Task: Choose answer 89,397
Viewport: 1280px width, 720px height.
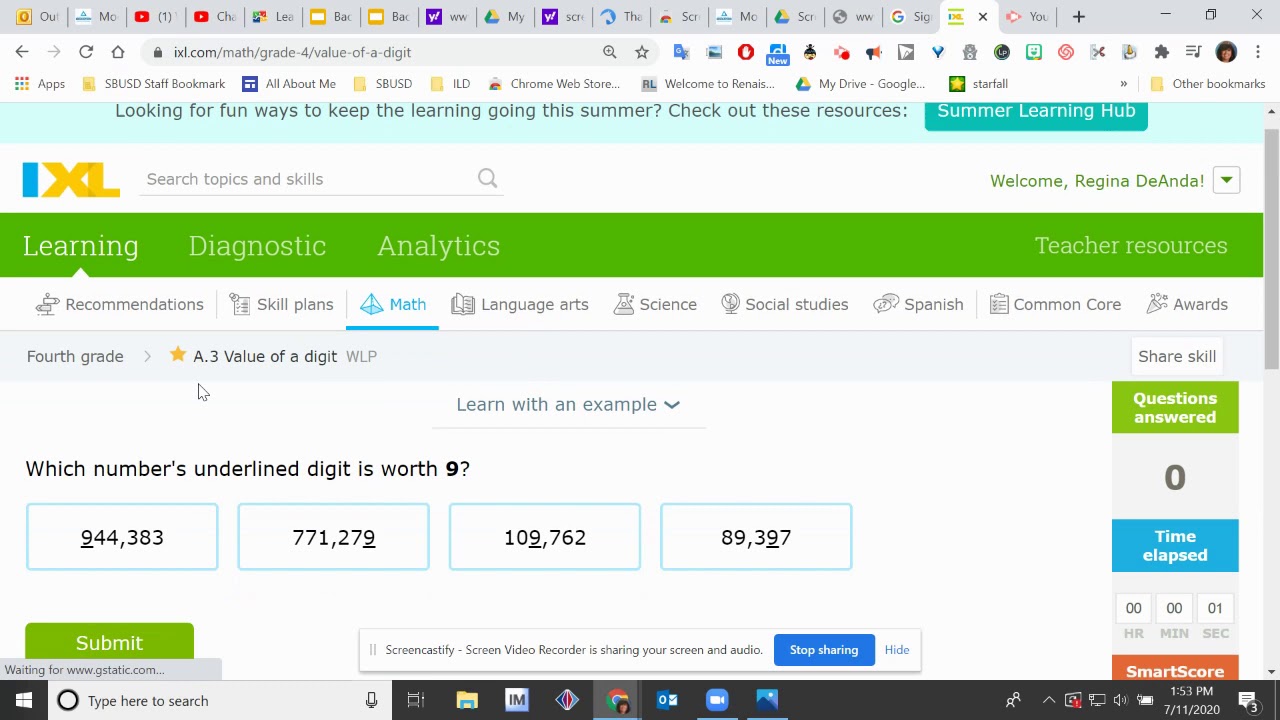Action: pyautogui.click(x=756, y=537)
